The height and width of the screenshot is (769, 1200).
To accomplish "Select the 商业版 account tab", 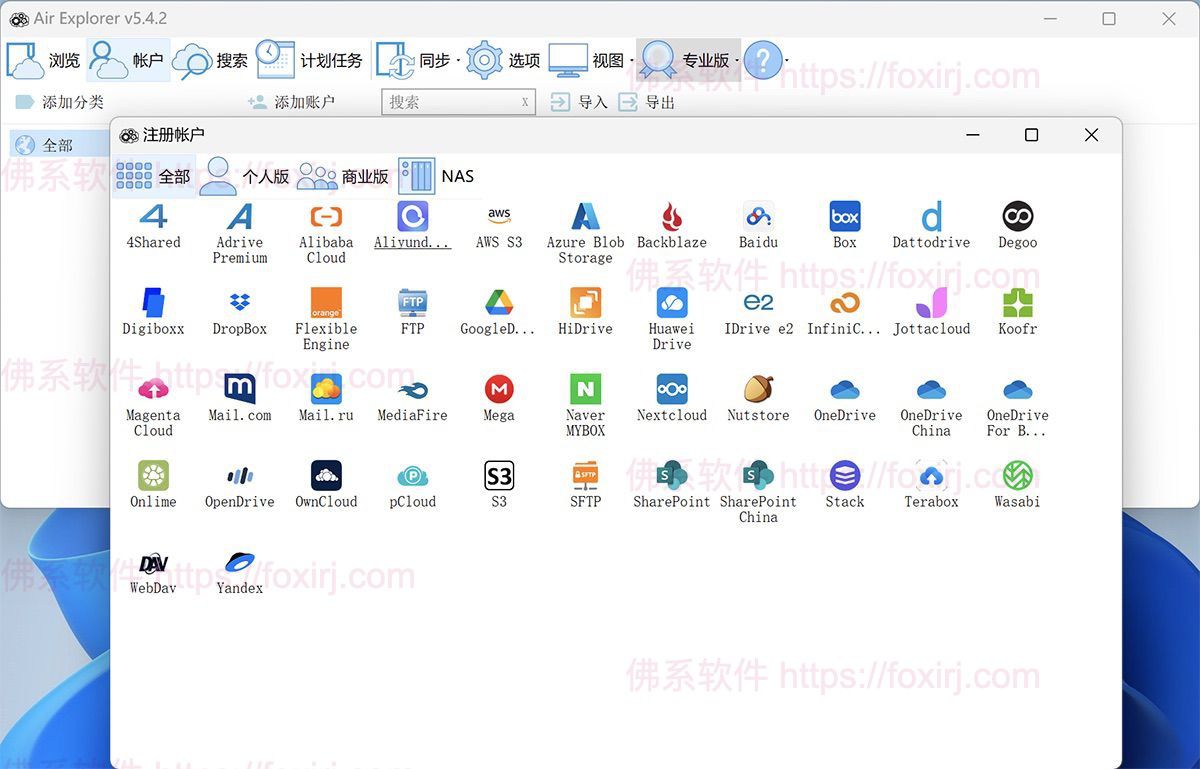I will pos(345,176).
